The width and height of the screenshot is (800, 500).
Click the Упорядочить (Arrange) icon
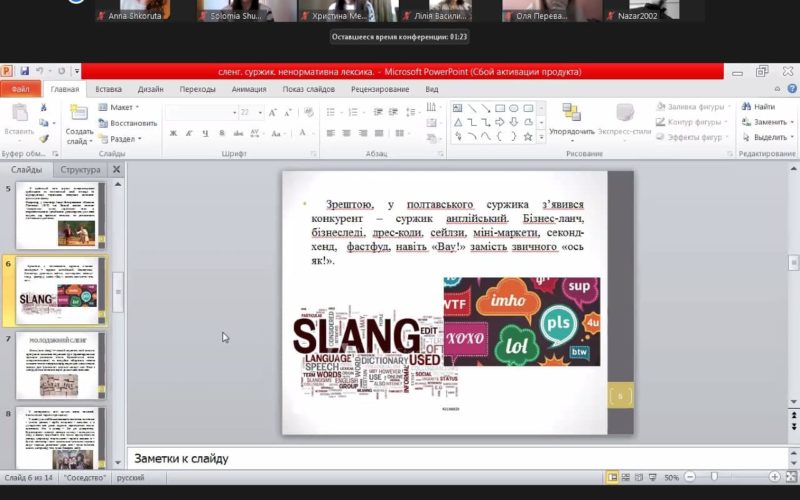(x=571, y=113)
